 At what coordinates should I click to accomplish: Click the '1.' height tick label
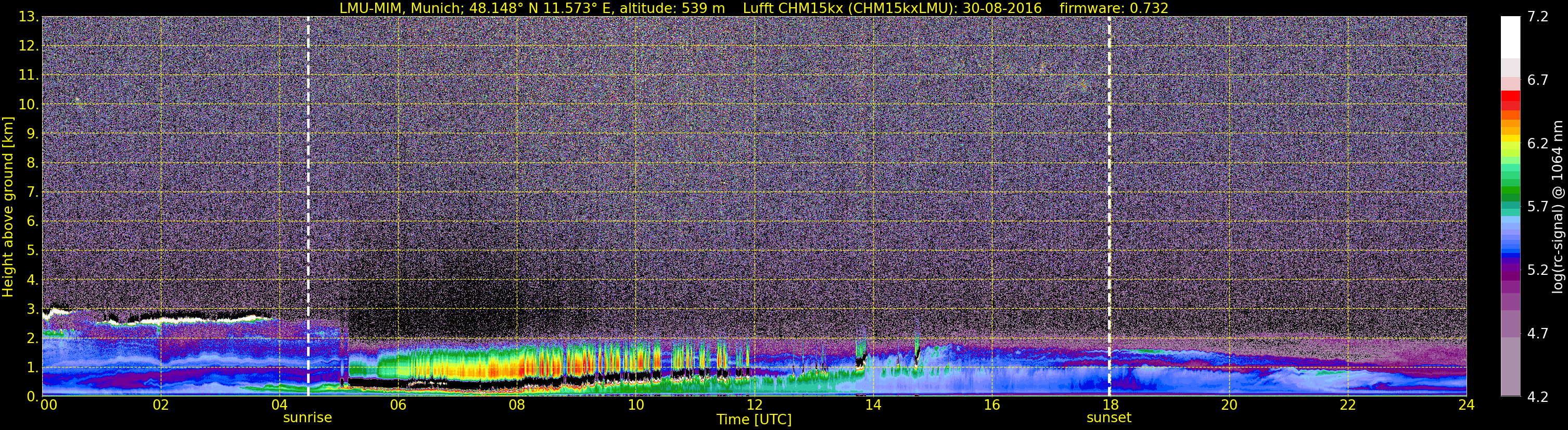[x=32, y=368]
